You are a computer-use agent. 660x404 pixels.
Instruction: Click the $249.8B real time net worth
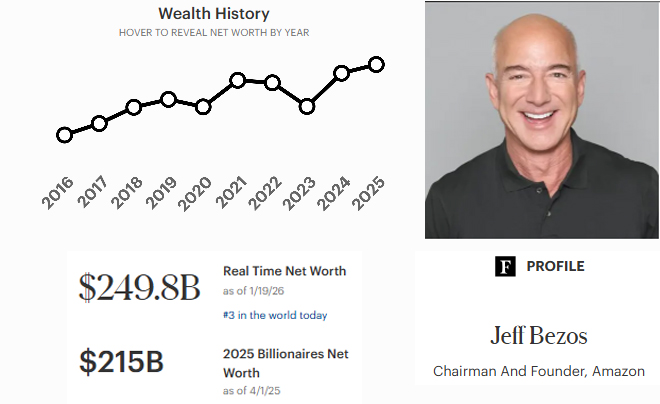point(139,287)
